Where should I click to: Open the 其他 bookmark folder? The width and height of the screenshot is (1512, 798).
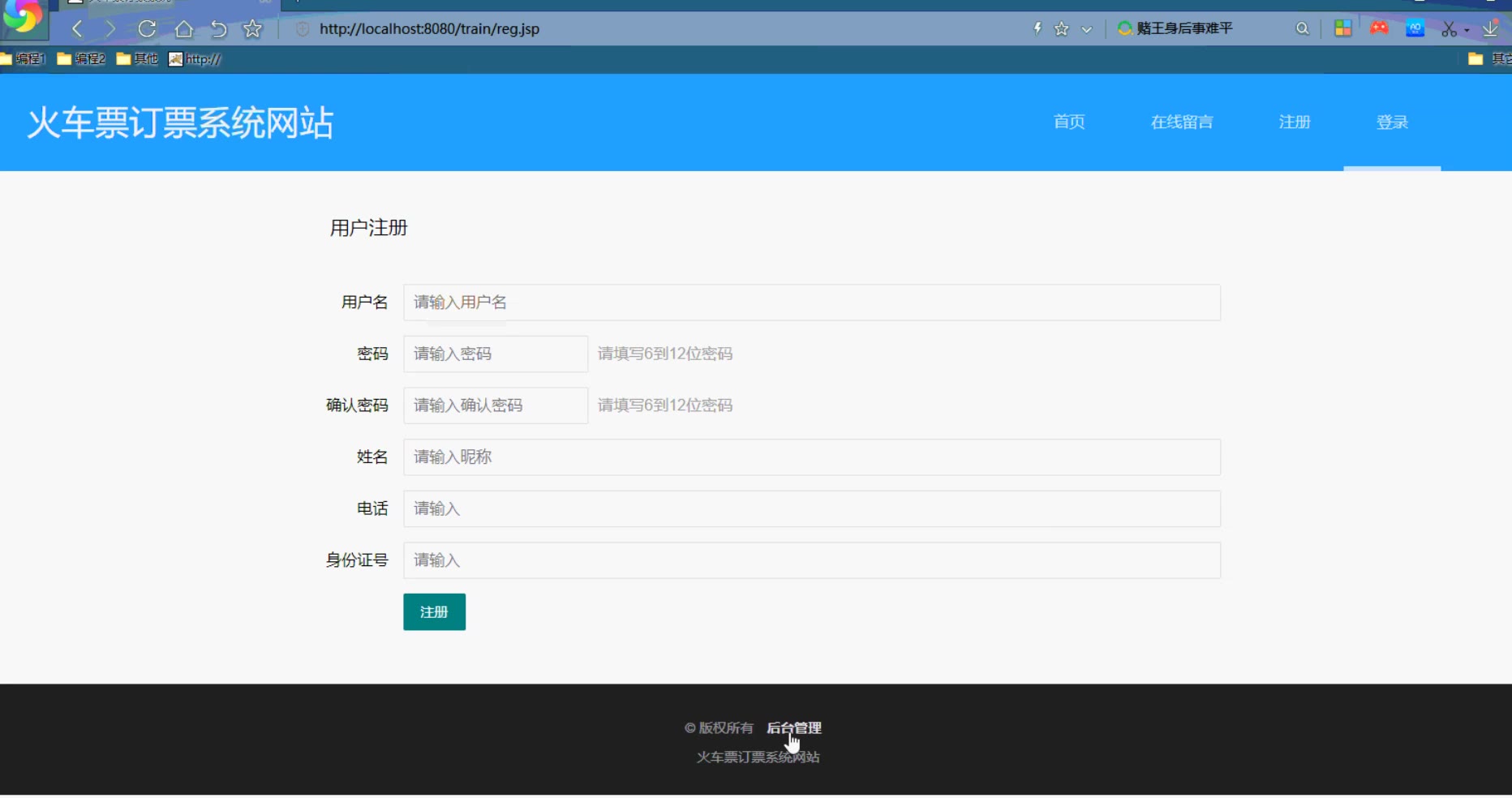pos(137,58)
